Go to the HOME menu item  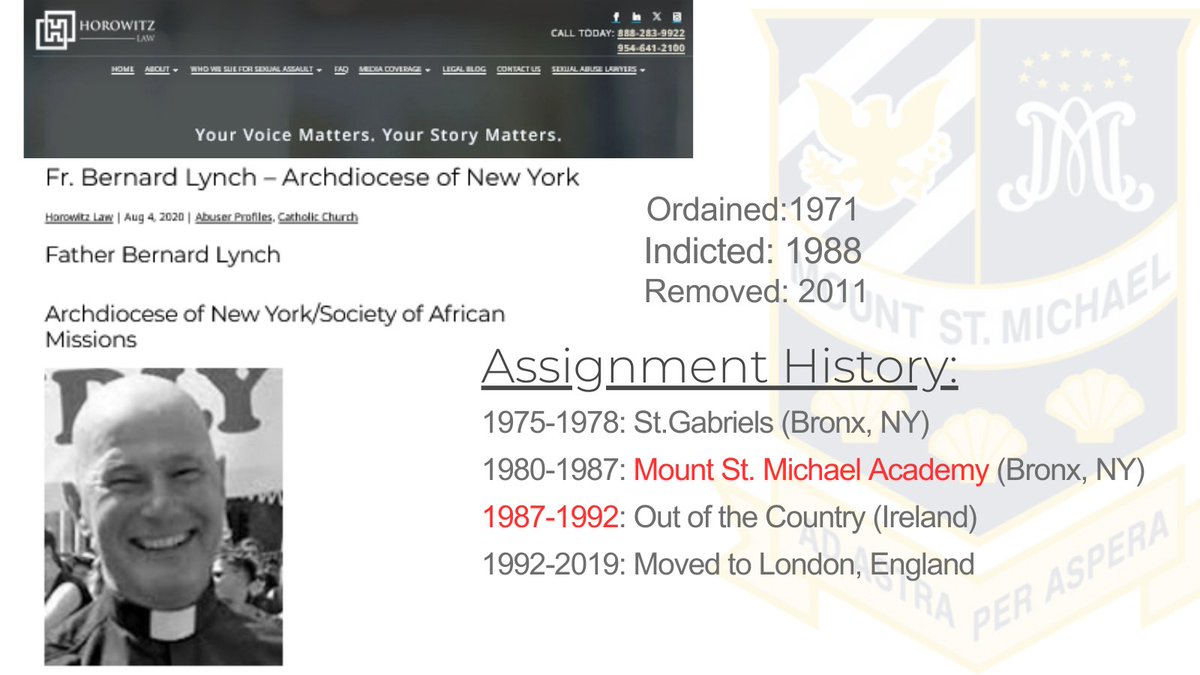pyautogui.click(x=123, y=70)
